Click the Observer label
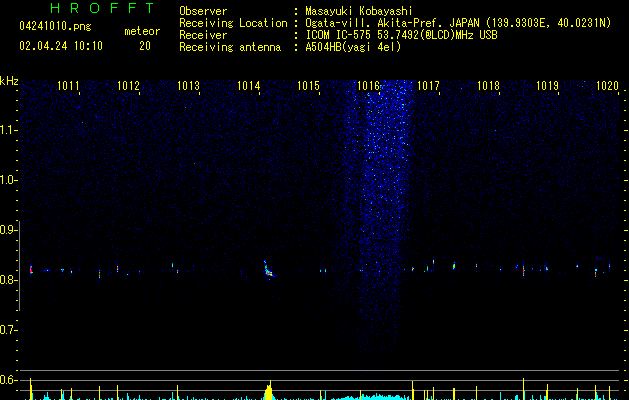This screenshot has width=629, height=400. pos(203,11)
